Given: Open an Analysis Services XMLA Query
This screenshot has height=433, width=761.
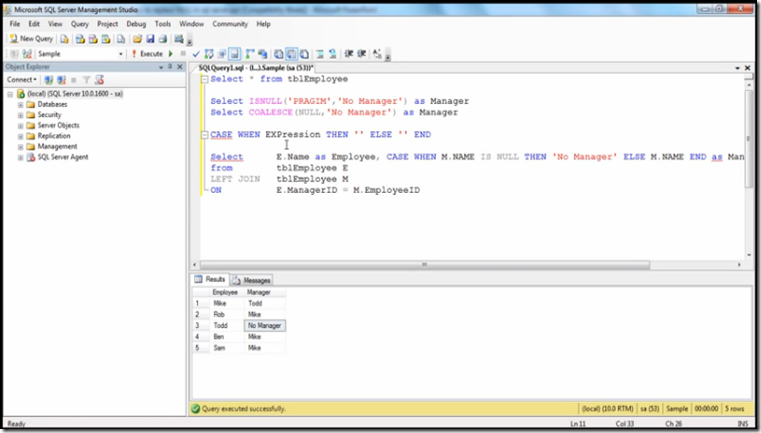Looking at the screenshot, I should 105,39.
